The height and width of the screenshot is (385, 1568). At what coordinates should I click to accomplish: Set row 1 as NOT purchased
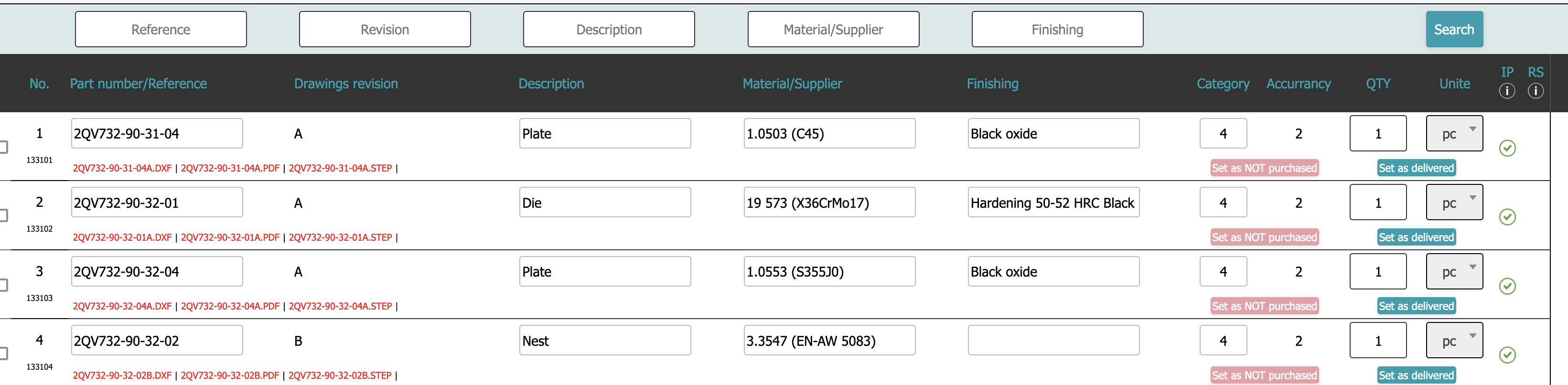click(x=1264, y=169)
